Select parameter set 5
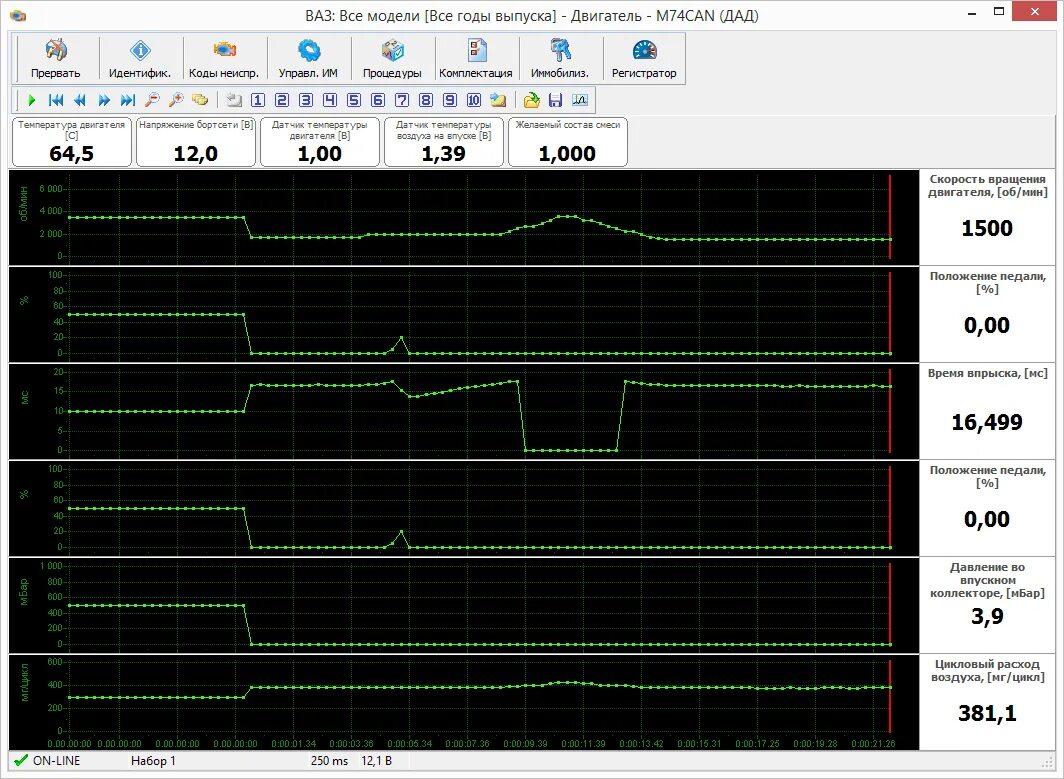This screenshot has width=1064, height=779. point(354,100)
